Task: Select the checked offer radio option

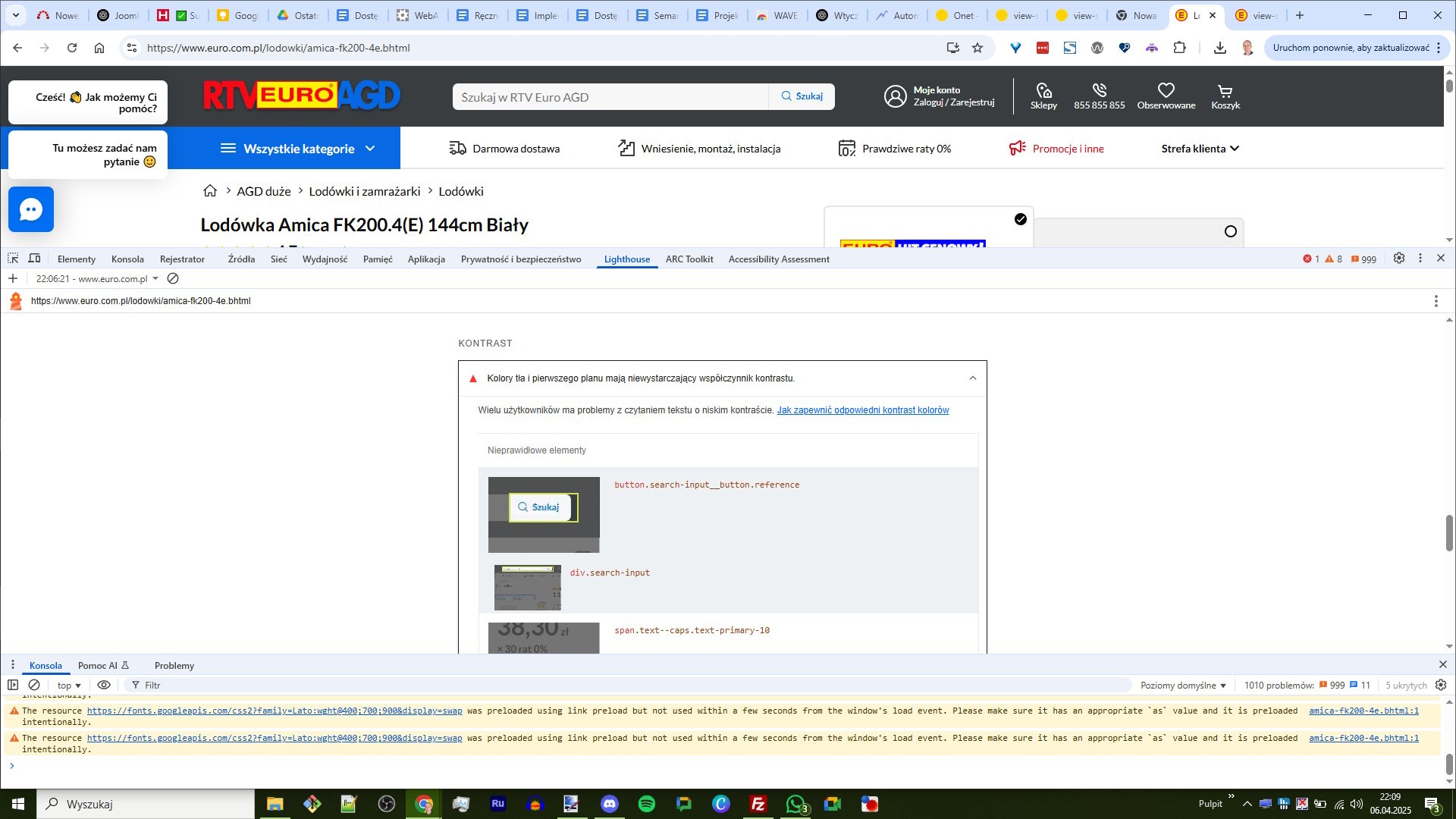Action: (x=1021, y=219)
